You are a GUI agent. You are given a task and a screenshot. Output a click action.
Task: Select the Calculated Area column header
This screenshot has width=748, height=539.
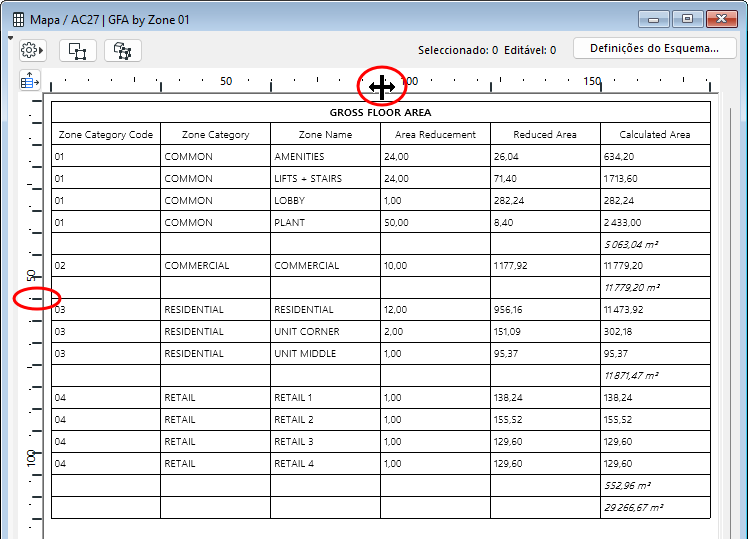pyautogui.click(x=655, y=135)
